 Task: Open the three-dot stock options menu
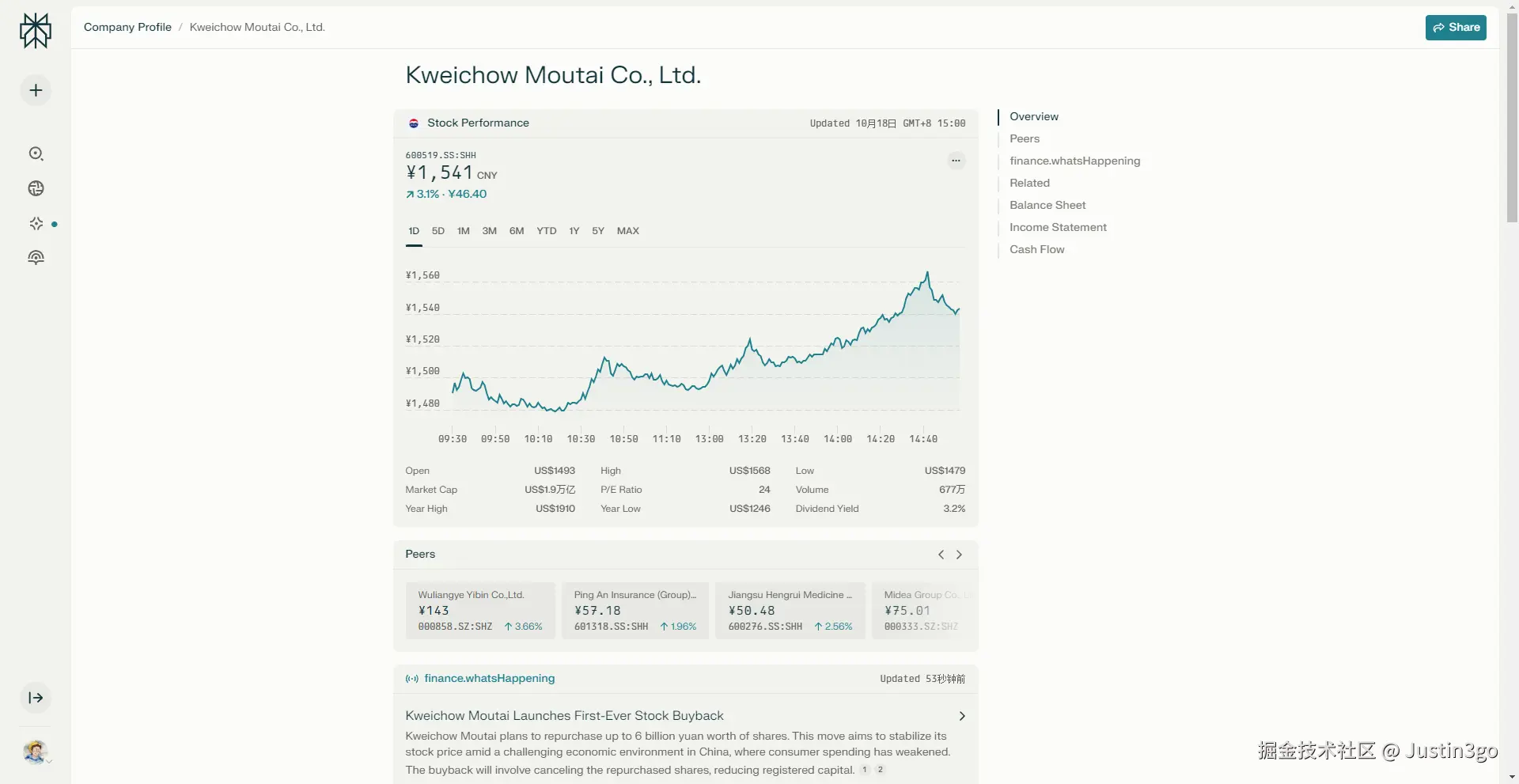[x=956, y=161]
